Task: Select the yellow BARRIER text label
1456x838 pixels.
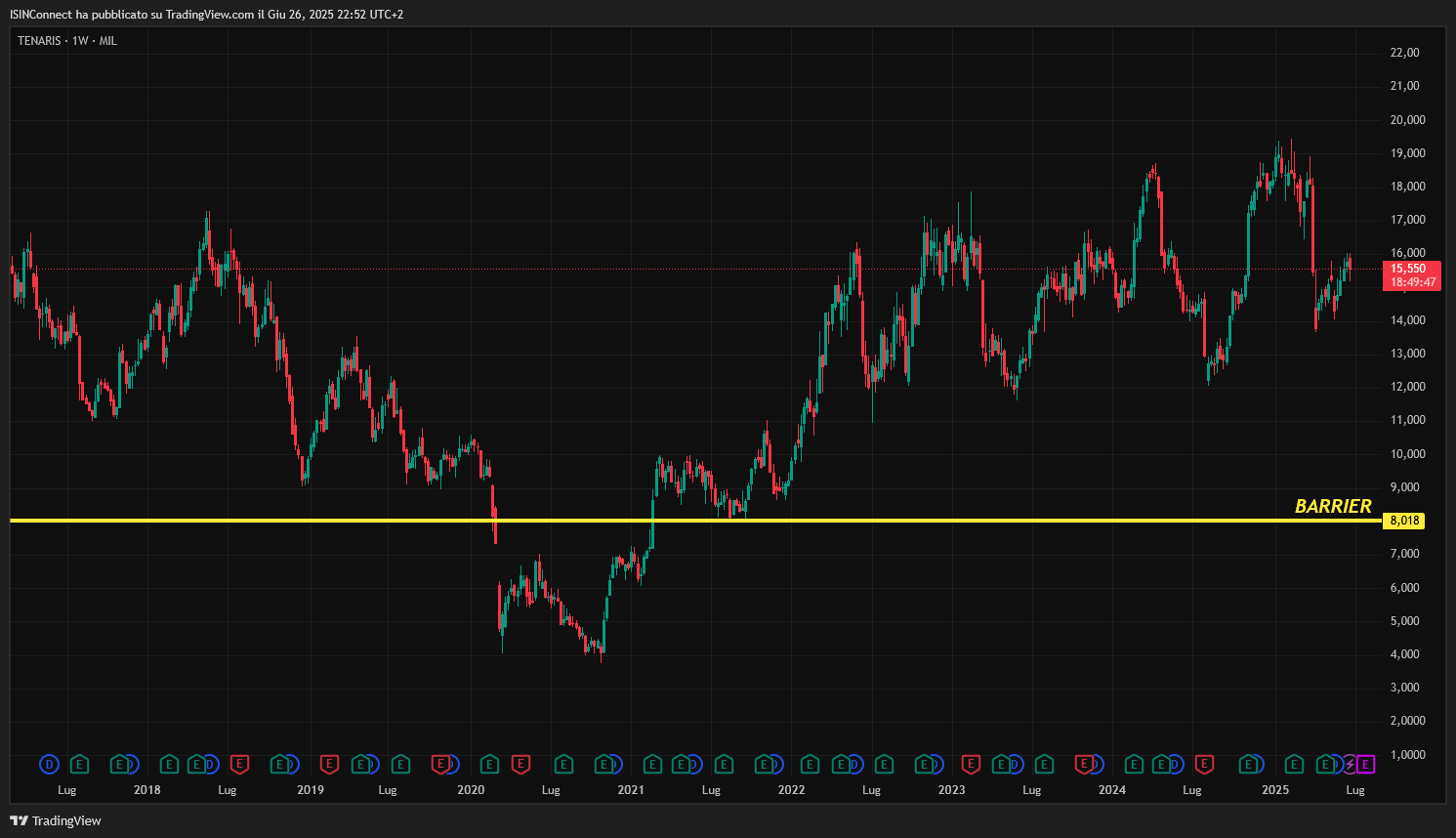Action: 1333,506
